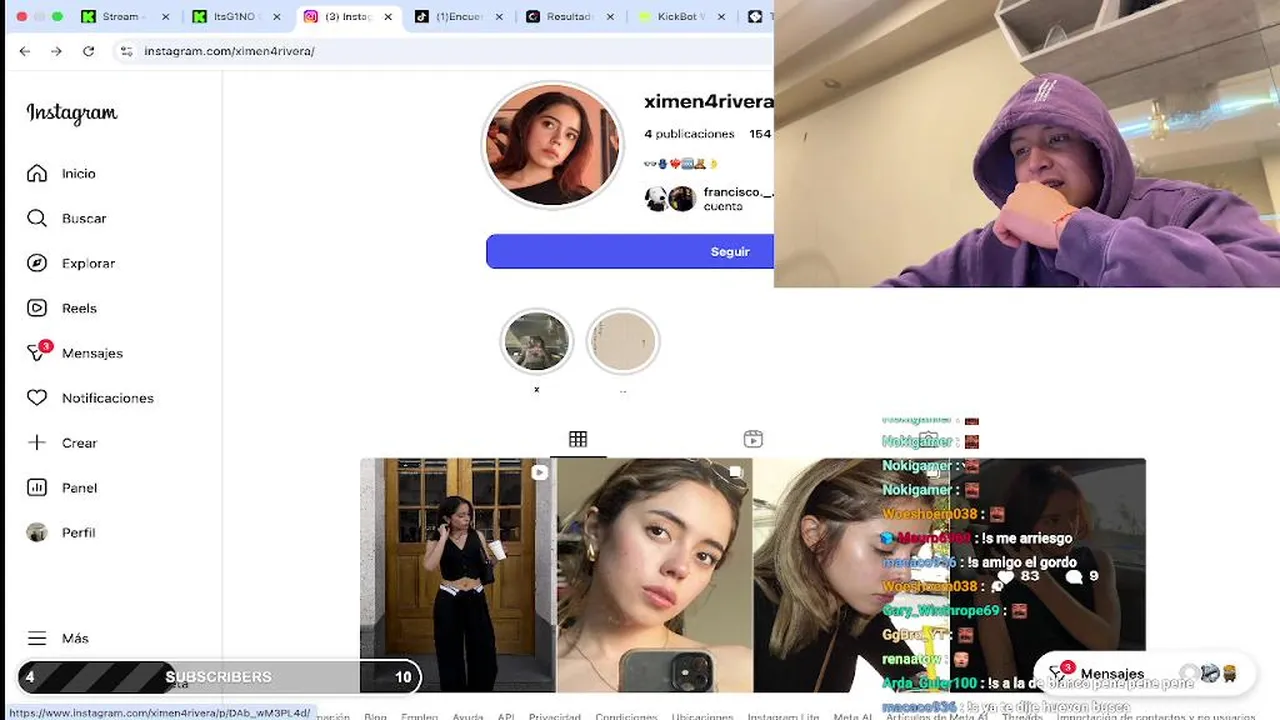Image resolution: width=1280 pixels, height=720 pixels.
Task: Select posts grid tab icon
Action: click(x=578, y=439)
